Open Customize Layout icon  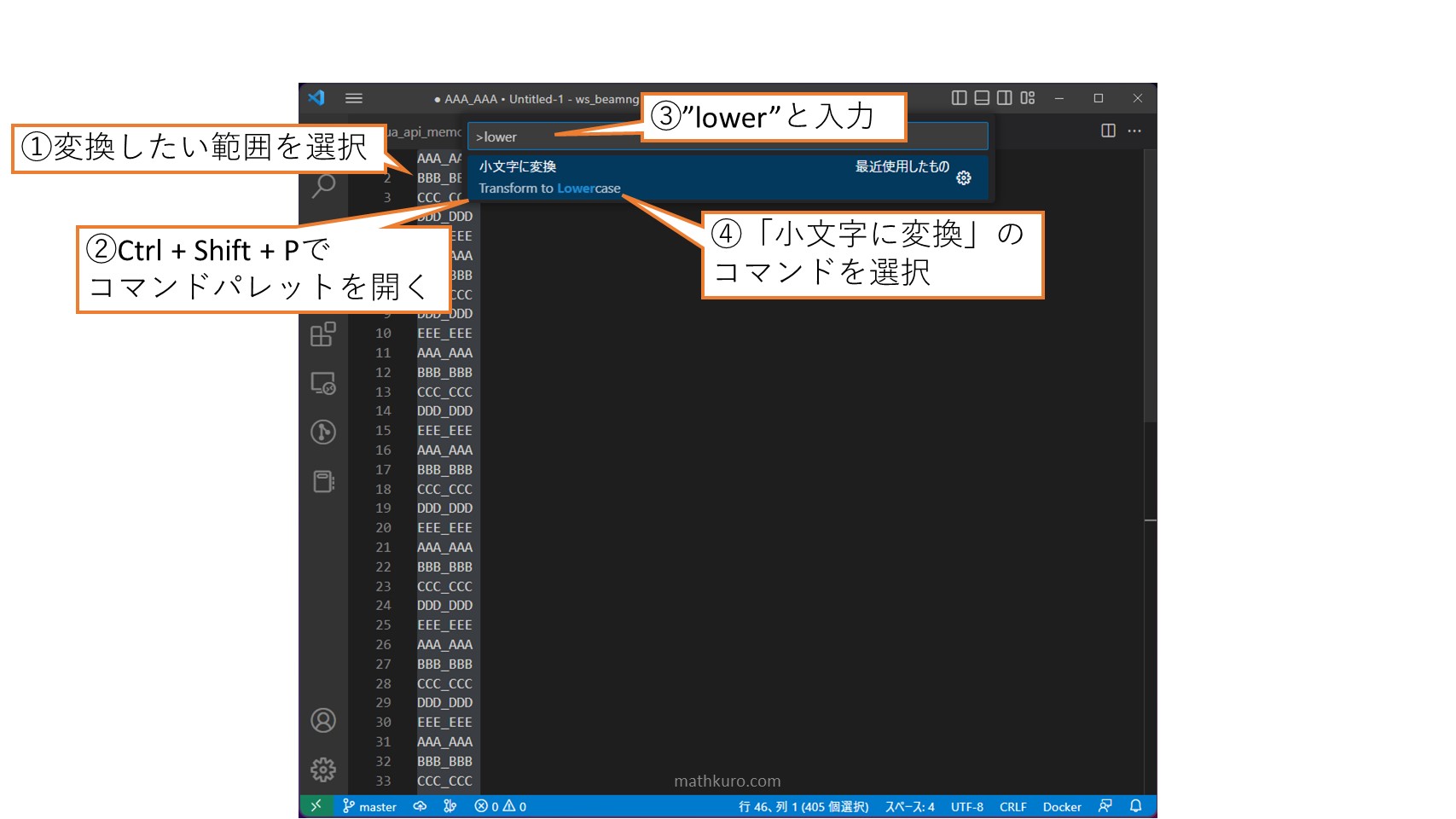point(1028,98)
